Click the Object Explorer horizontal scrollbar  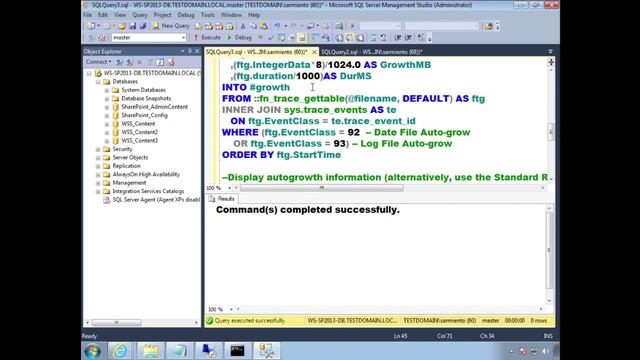(116, 322)
